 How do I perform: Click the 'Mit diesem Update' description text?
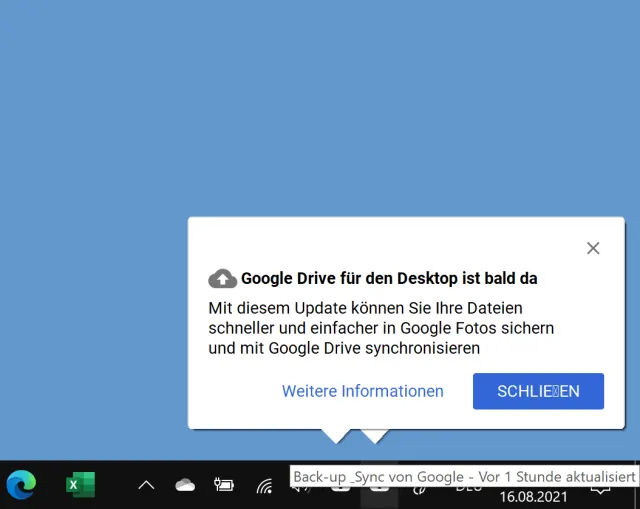pyautogui.click(x=381, y=328)
